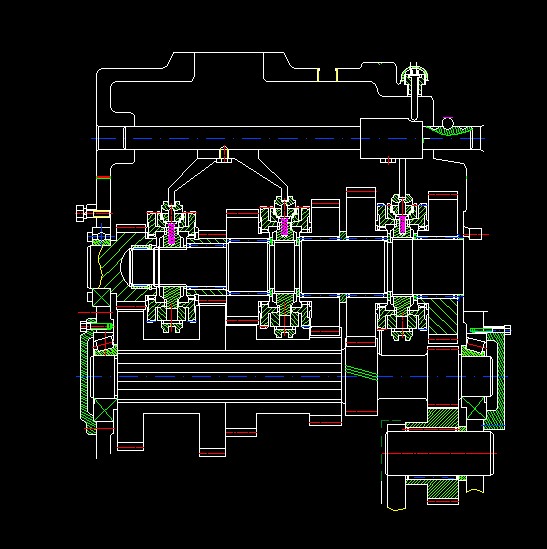Select the magenta spring in the left synchronizer
547x549 pixels.
171,233
